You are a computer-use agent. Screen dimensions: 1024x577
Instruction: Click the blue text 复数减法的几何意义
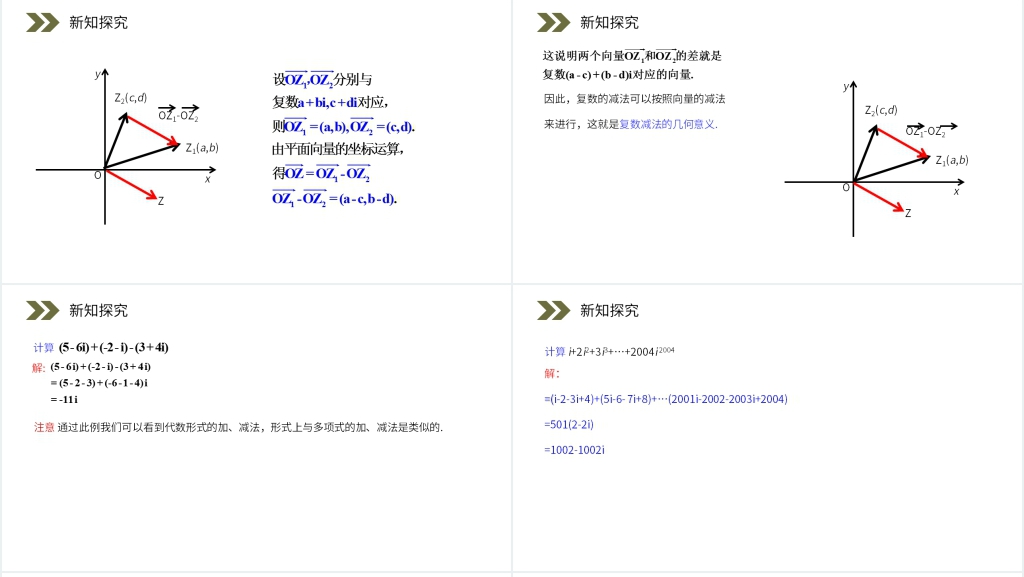(x=668, y=124)
